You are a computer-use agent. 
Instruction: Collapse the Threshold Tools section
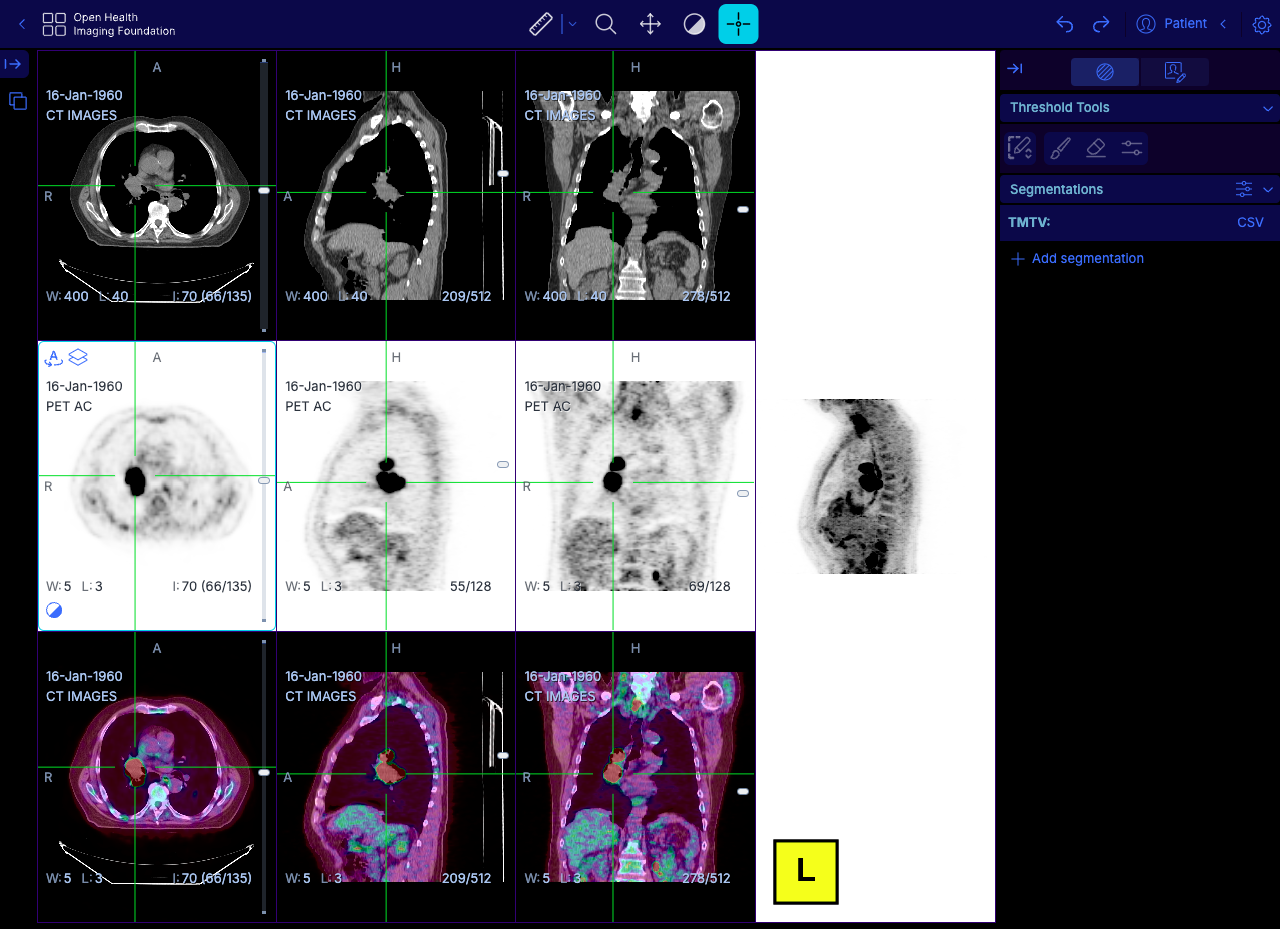point(1268,108)
